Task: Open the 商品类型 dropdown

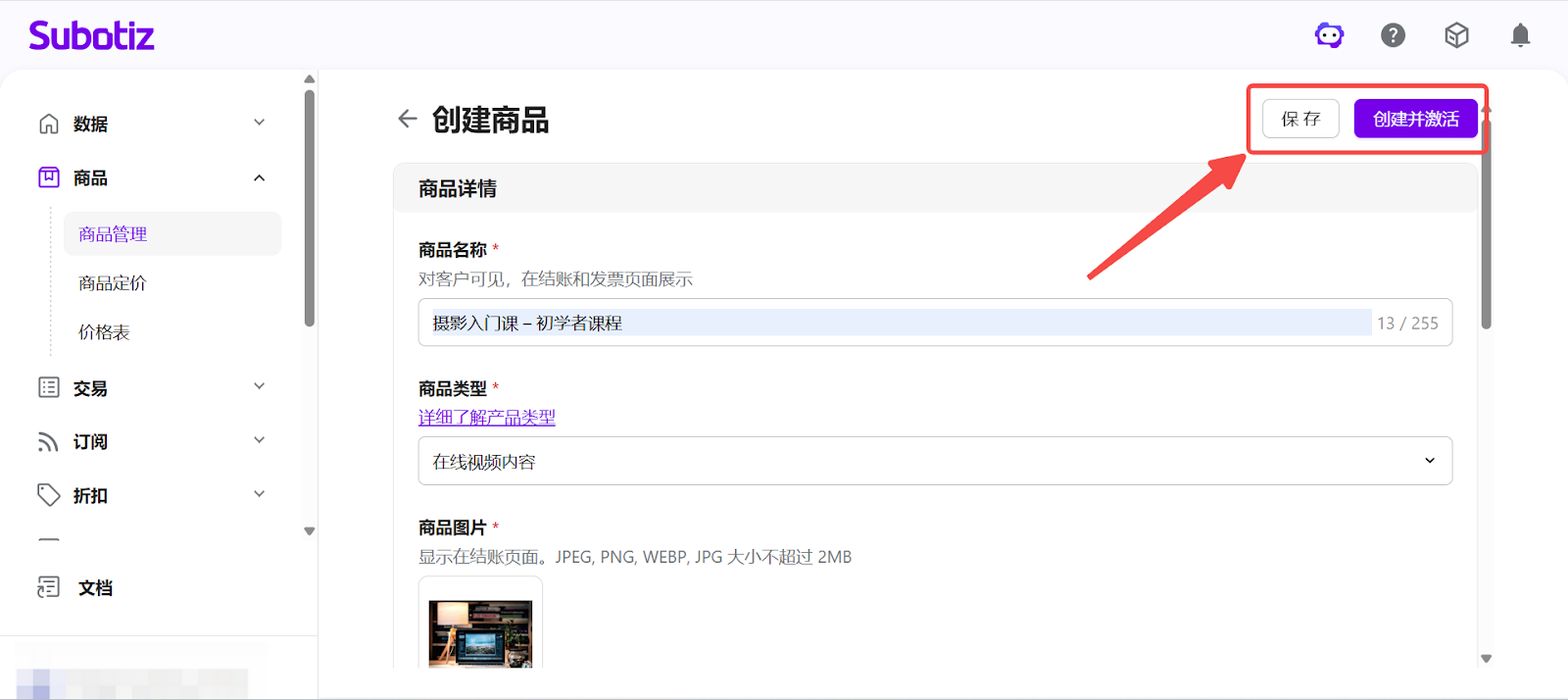Action: pos(934,462)
